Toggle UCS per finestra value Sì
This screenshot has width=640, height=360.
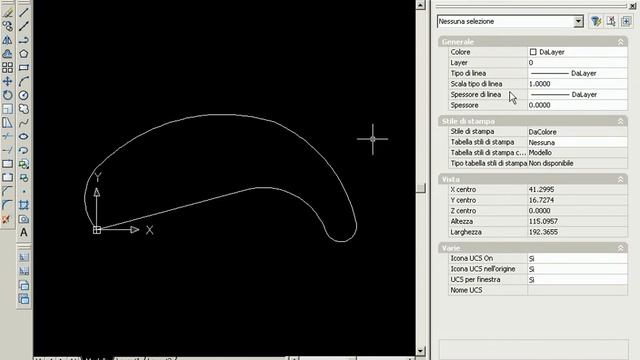[578, 280]
